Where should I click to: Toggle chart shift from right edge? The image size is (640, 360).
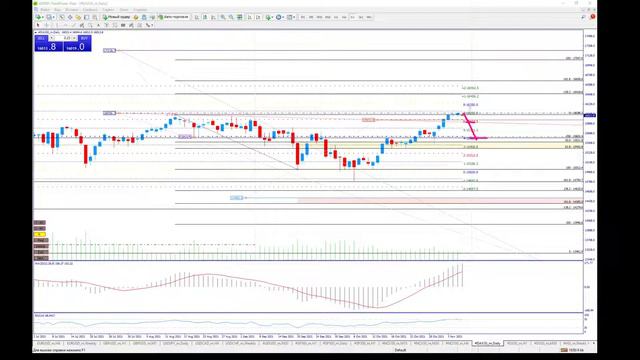tap(258, 17)
